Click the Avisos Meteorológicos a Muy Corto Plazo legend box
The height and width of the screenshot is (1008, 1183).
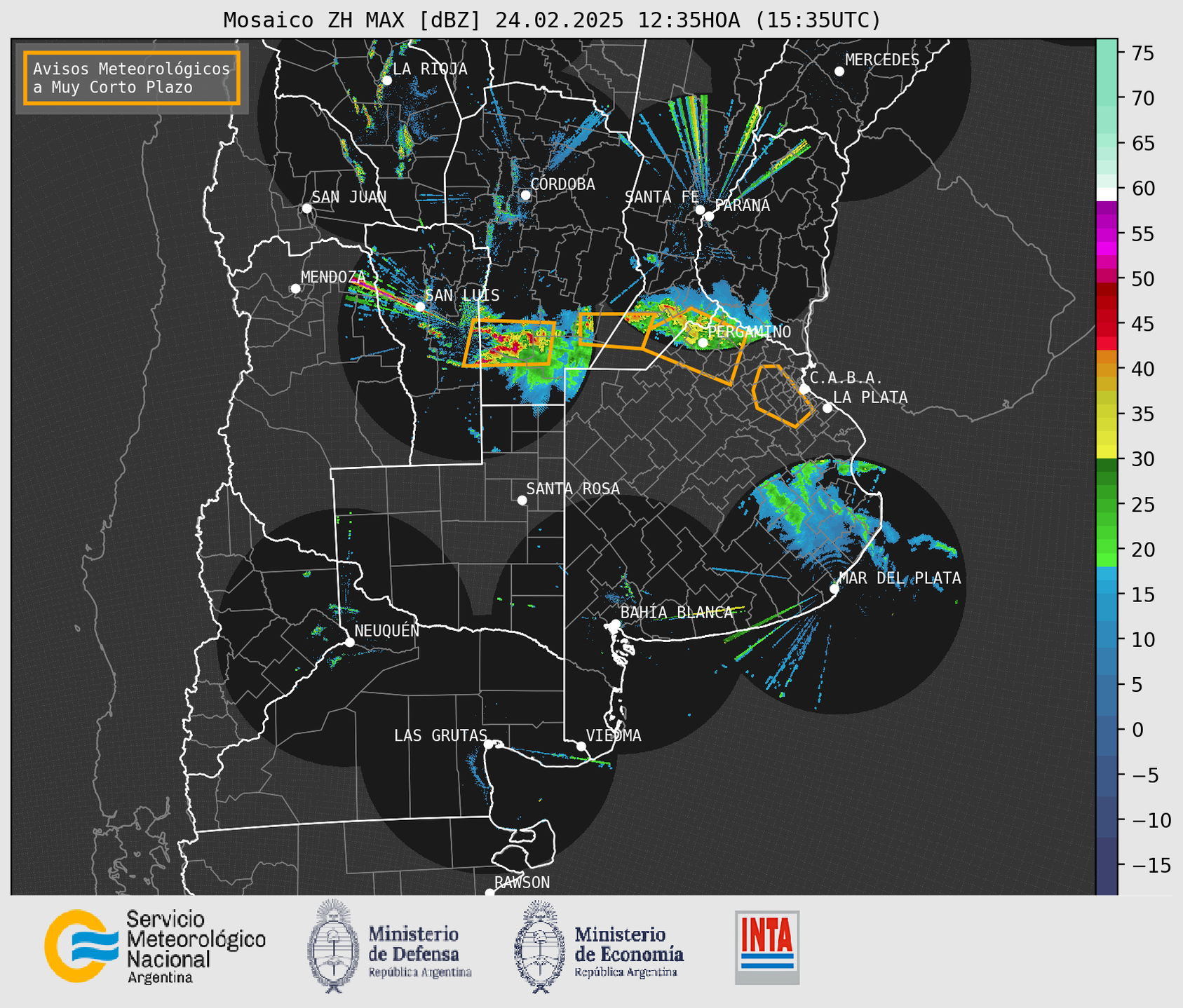(x=132, y=78)
